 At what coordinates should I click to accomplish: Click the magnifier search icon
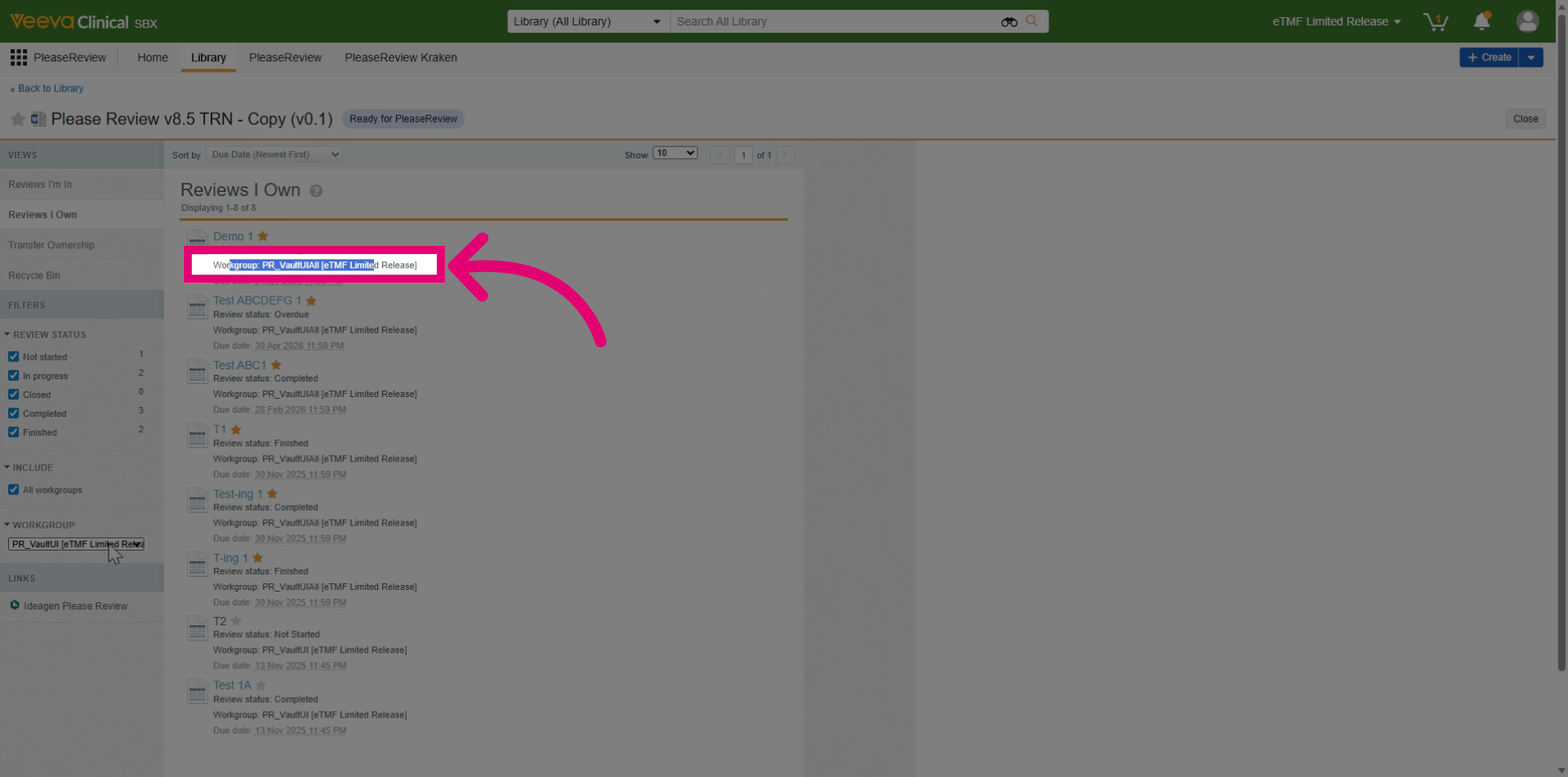coord(1031,21)
